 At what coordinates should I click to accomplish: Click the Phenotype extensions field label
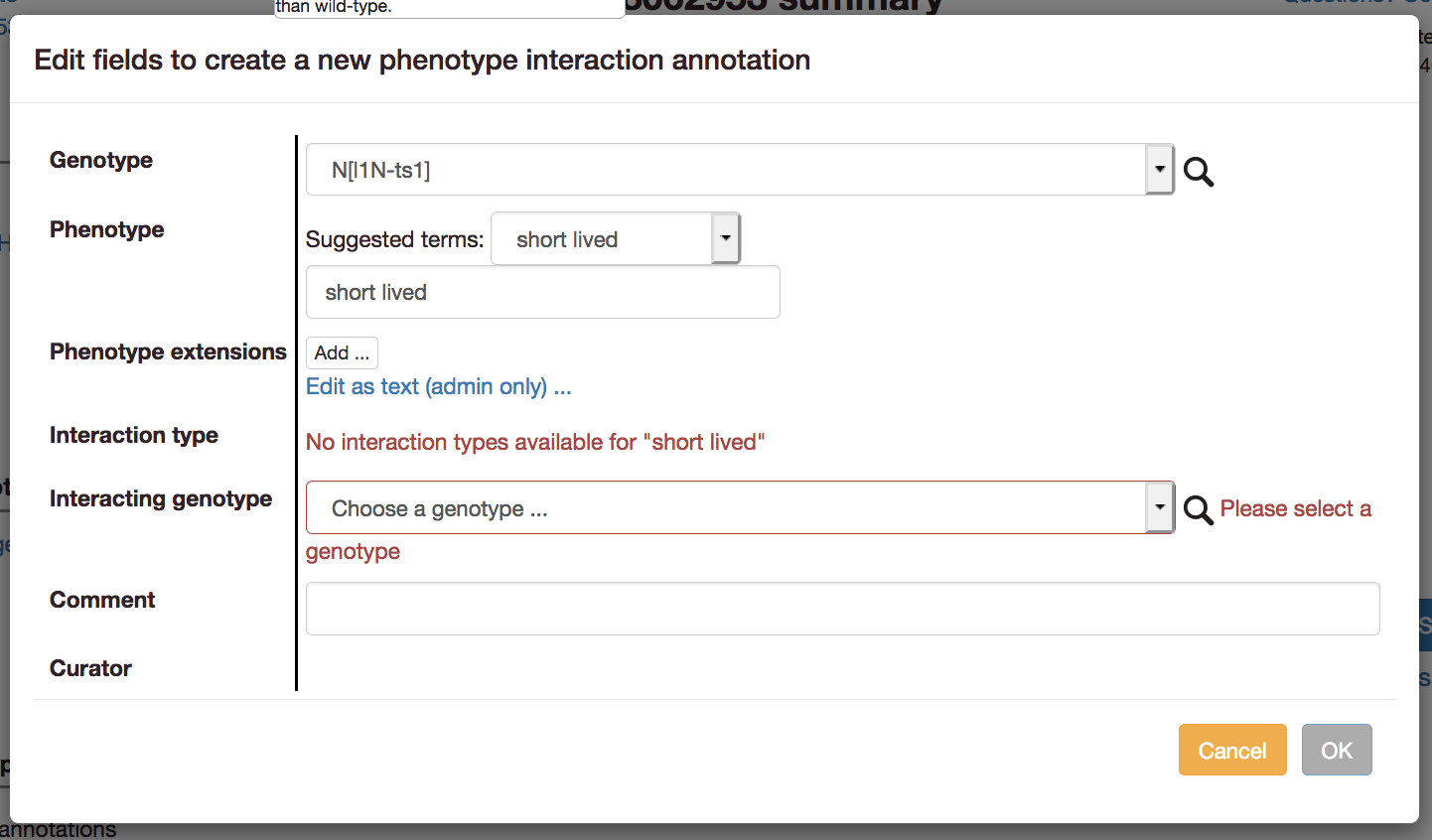pyautogui.click(x=167, y=351)
